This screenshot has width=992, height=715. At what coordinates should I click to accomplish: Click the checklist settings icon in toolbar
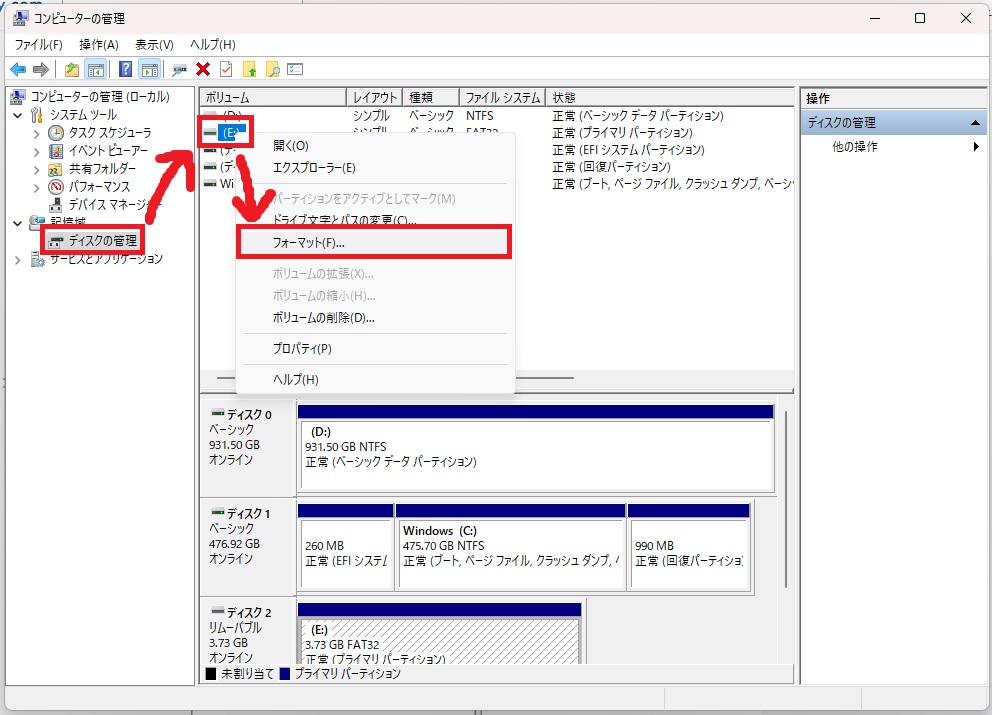coord(295,69)
